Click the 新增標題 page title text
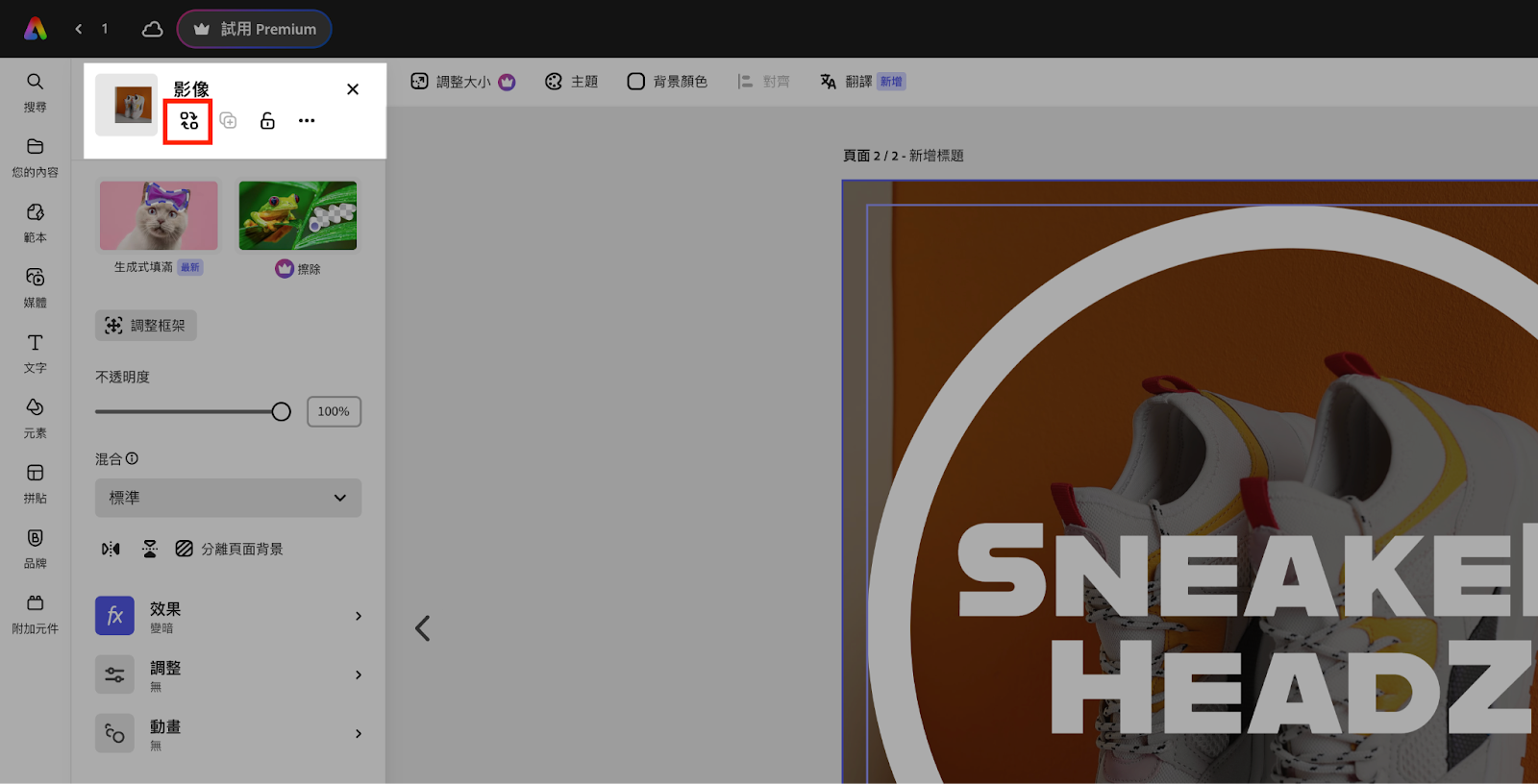 (x=936, y=156)
